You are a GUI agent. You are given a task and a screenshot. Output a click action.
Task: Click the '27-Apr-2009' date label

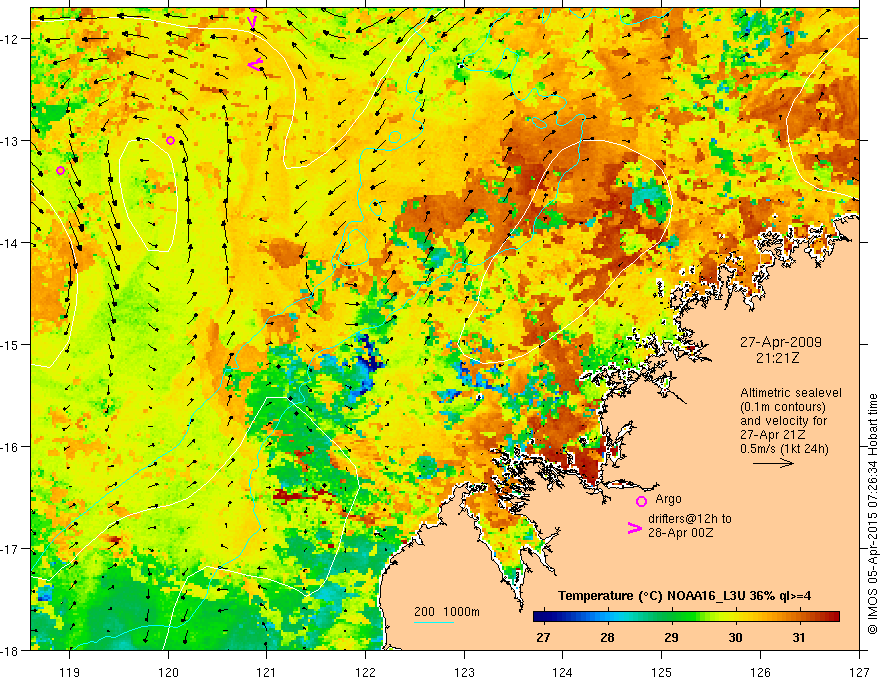pyautogui.click(x=781, y=342)
